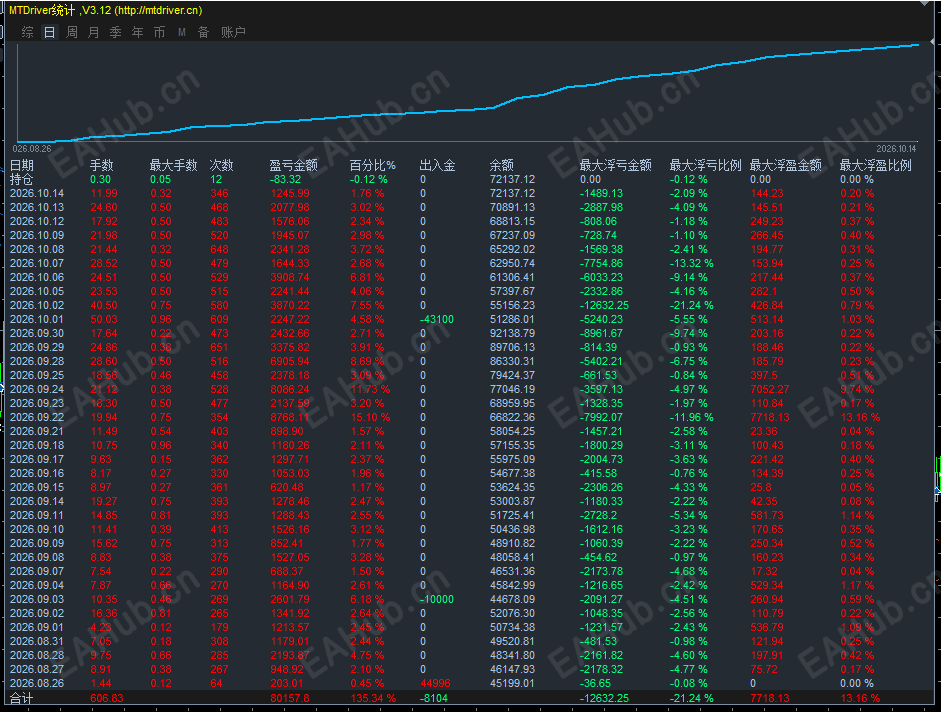Click the net deposit total -8104
The width and height of the screenshot is (941, 712).
pyautogui.click(x=434, y=698)
